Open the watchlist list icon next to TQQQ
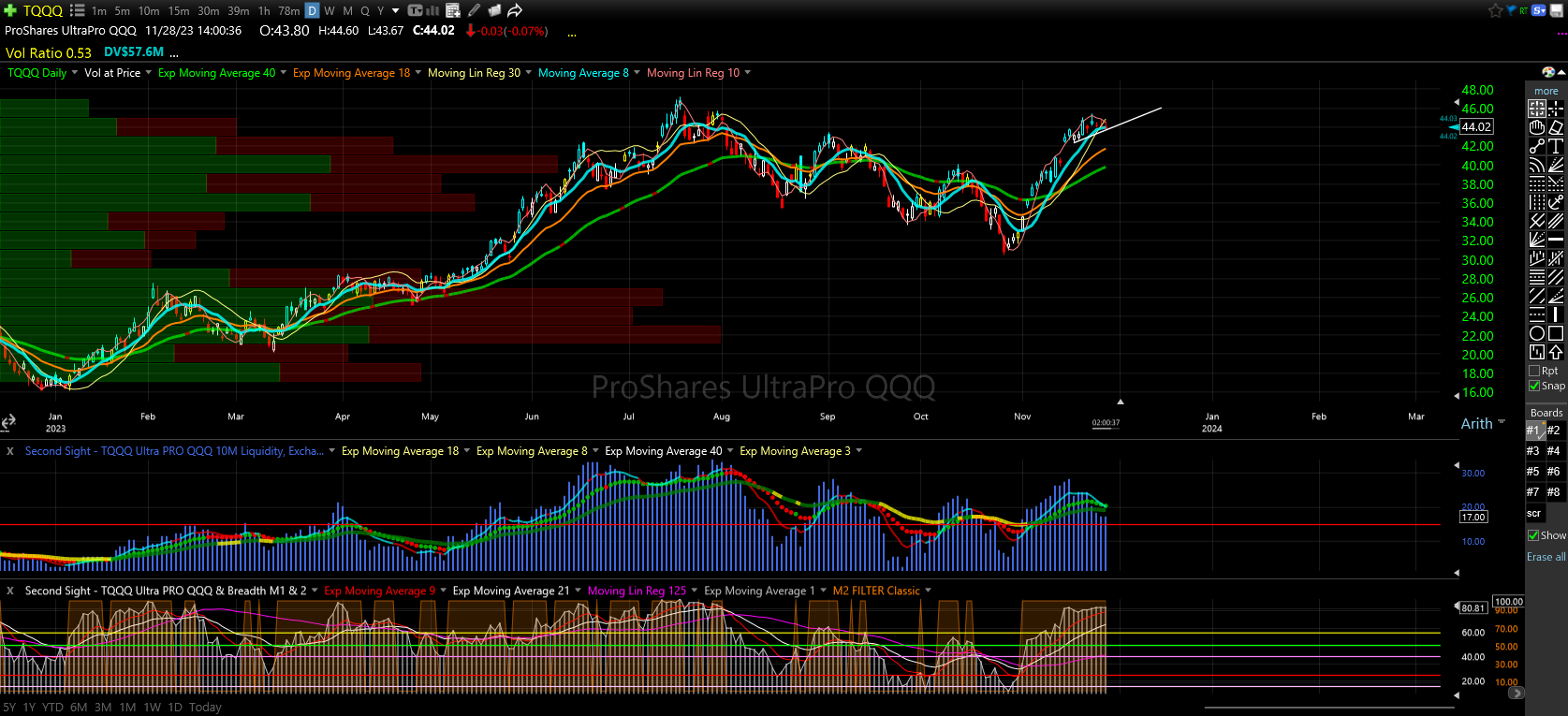The height and width of the screenshot is (716, 1568). click(x=77, y=10)
